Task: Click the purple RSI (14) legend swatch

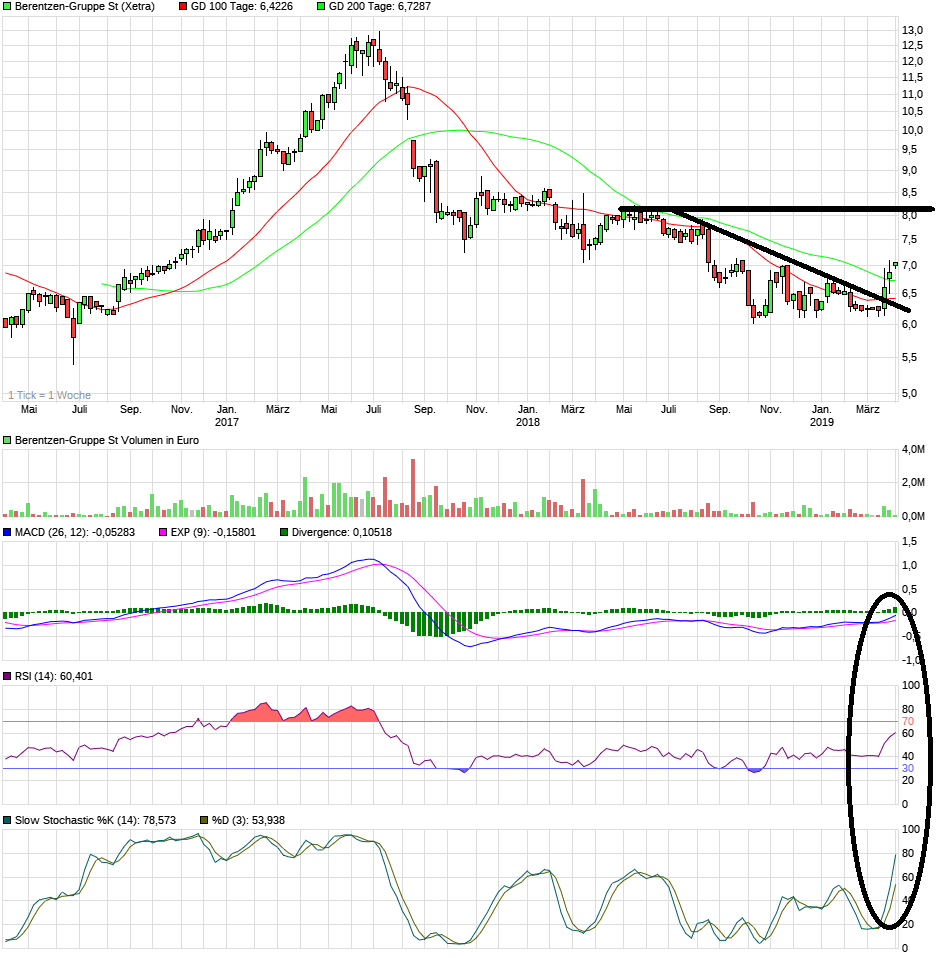Action: click(x=7, y=677)
